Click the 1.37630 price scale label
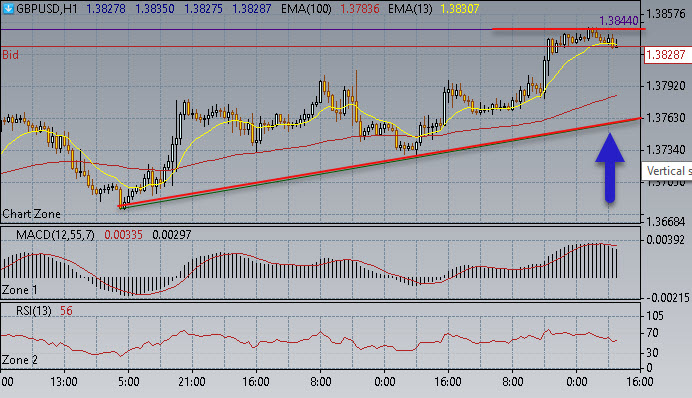 pos(666,117)
